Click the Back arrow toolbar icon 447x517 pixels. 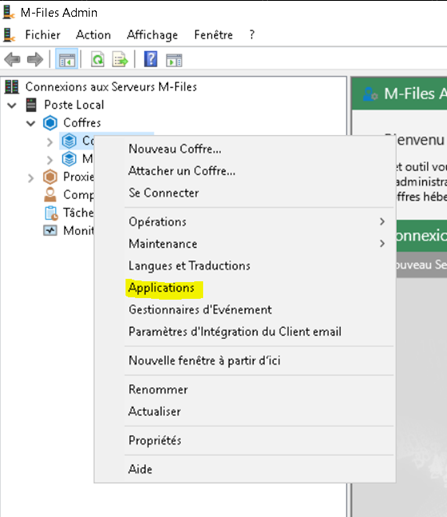pyautogui.click(x=12, y=60)
